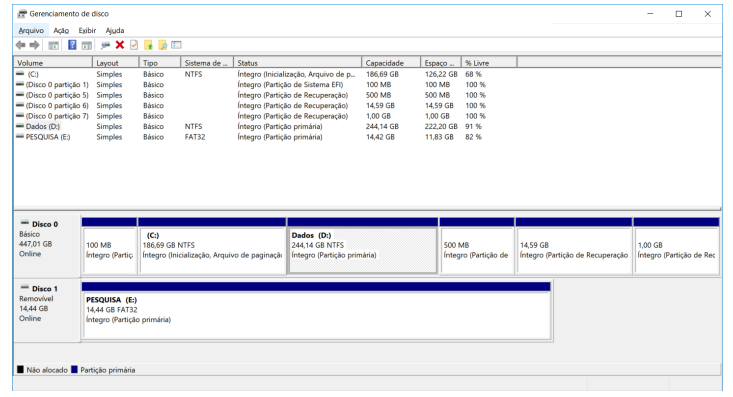
Task: Click the properties checkmark page icon
Action: click(134, 45)
